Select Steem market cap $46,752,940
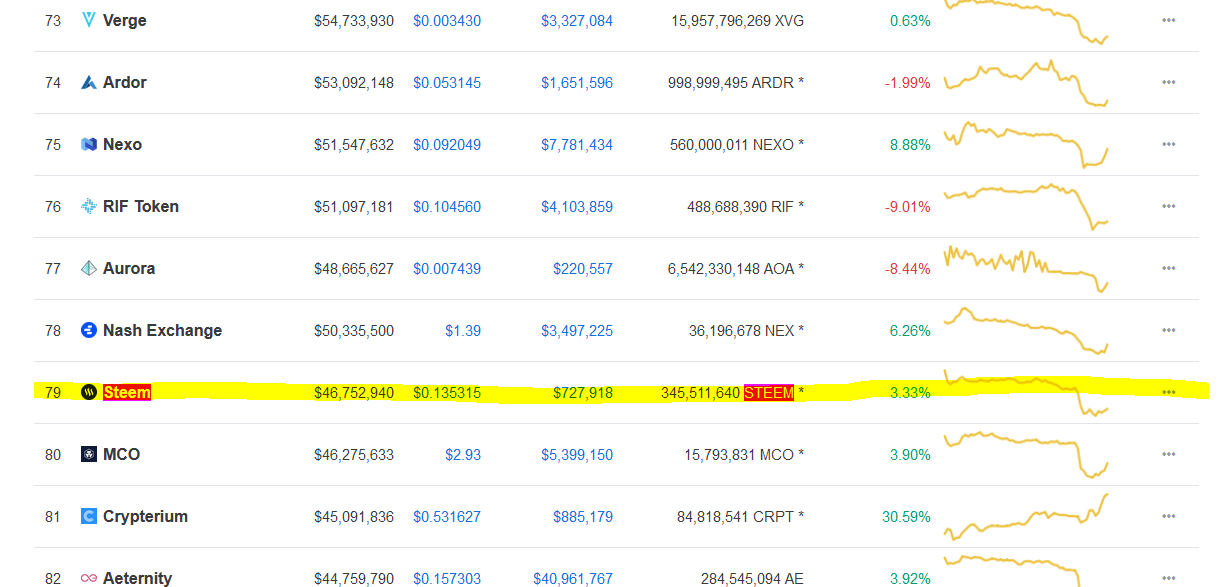 click(354, 392)
